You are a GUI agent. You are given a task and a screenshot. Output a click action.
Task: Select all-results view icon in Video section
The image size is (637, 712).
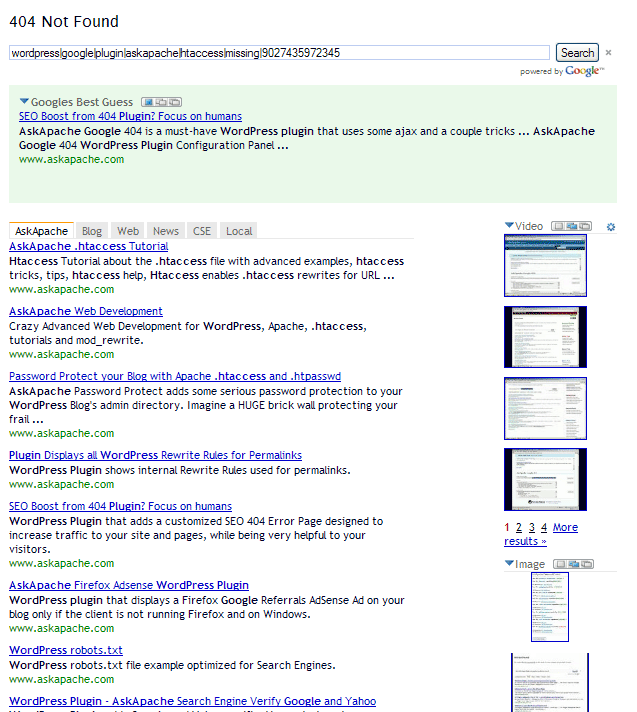tap(585, 226)
